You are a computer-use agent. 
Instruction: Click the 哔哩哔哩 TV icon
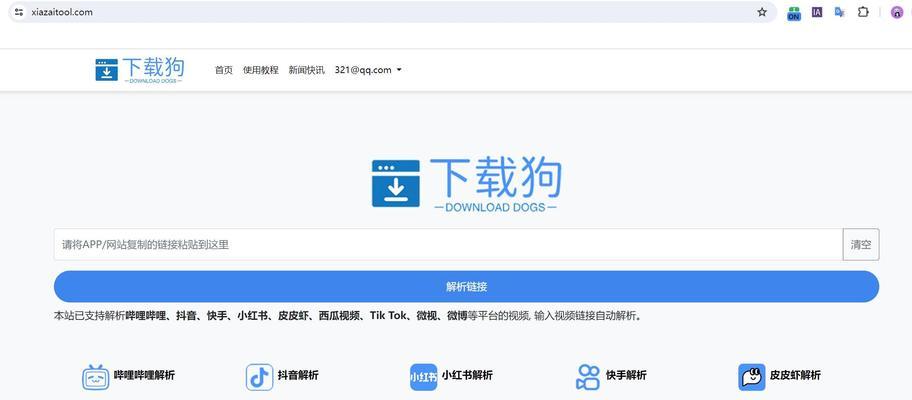[95, 377]
